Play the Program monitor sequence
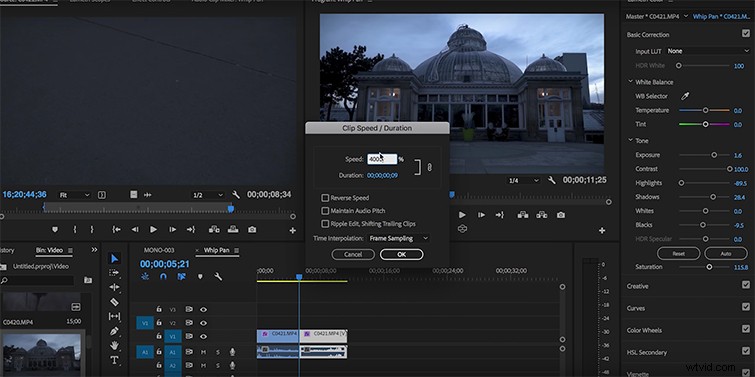 point(462,215)
